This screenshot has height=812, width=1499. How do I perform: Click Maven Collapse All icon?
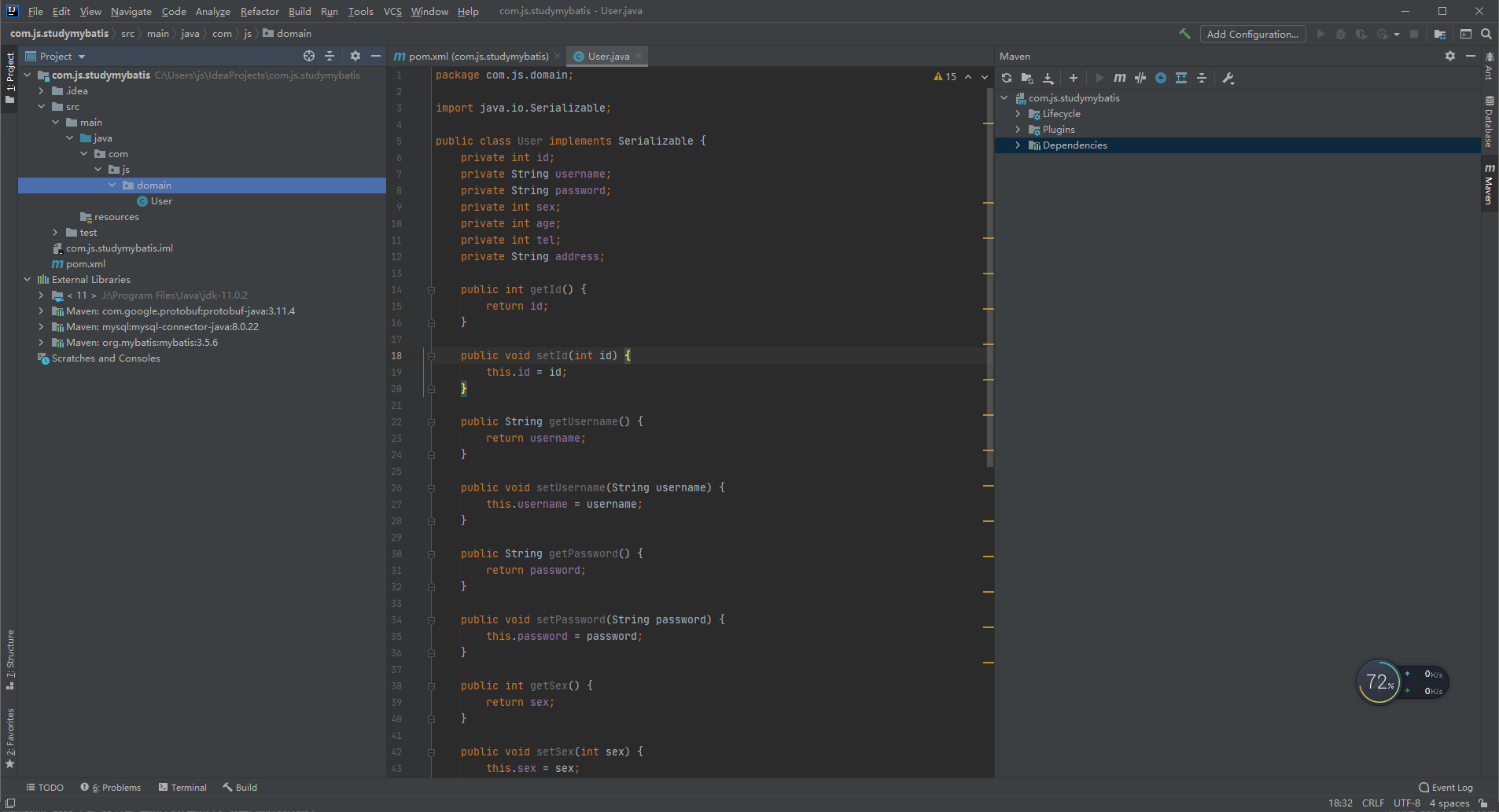click(1202, 78)
